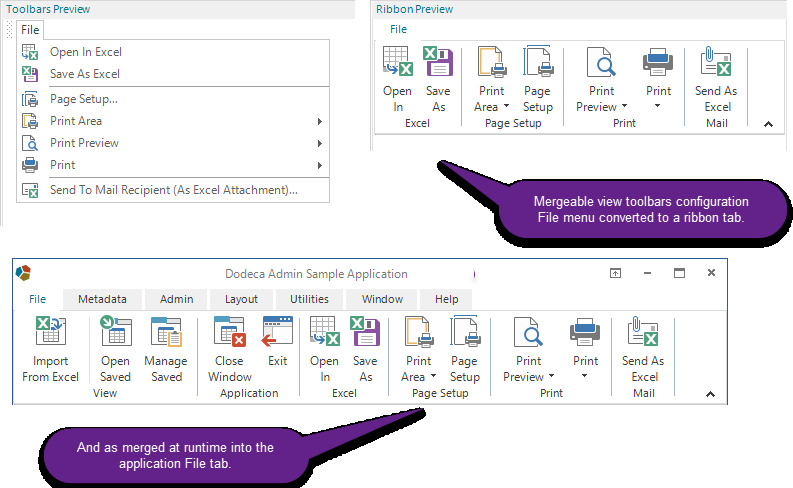Click Open In Excel icon in Toolbars Preview menu
The width and height of the screenshot is (793, 488).
tap(30, 52)
